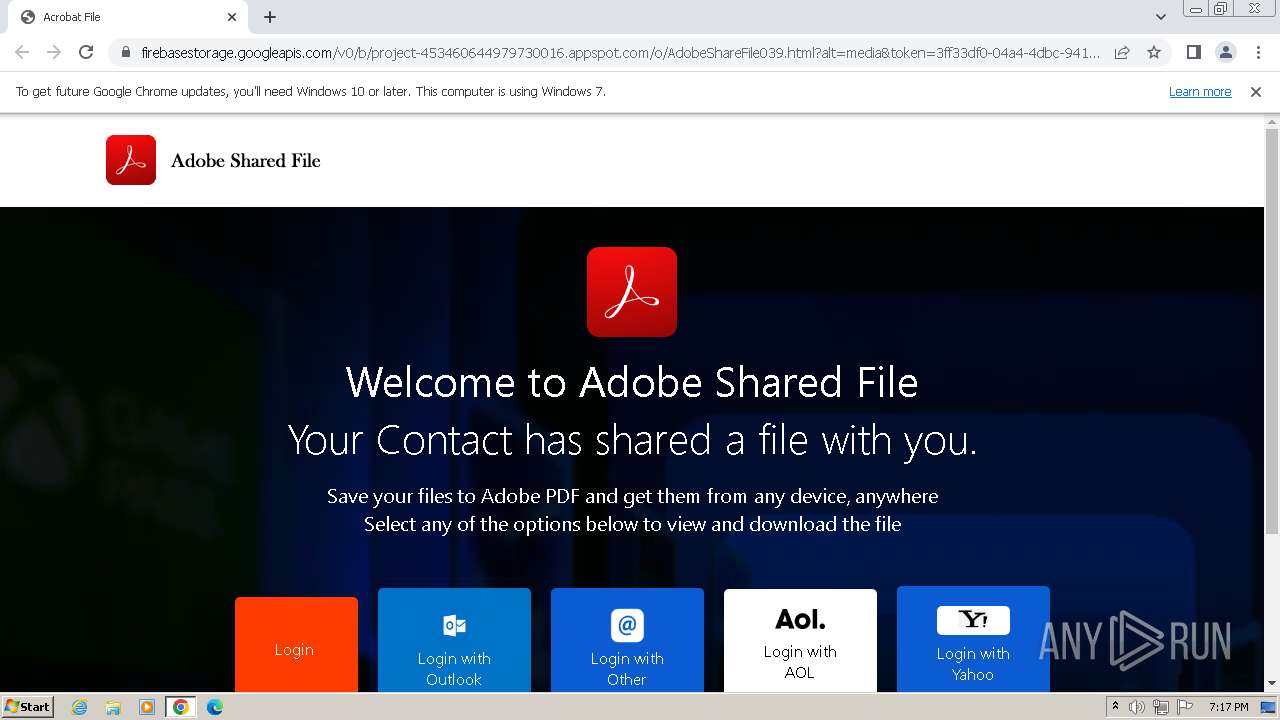Open the Chrome three-dot menu
This screenshot has height=720, width=1280.
(1258, 52)
